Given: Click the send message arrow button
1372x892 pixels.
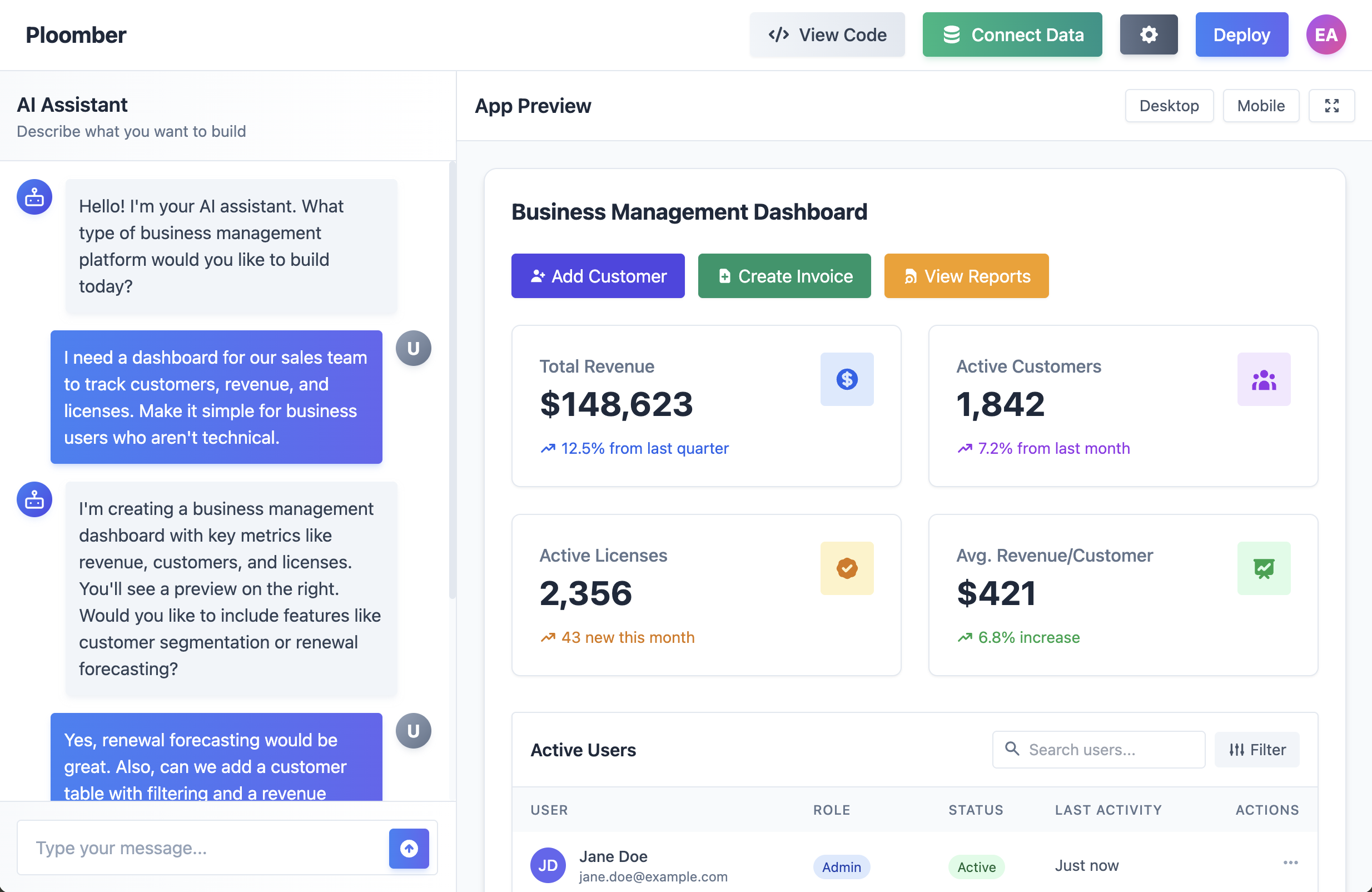Looking at the screenshot, I should (x=409, y=848).
